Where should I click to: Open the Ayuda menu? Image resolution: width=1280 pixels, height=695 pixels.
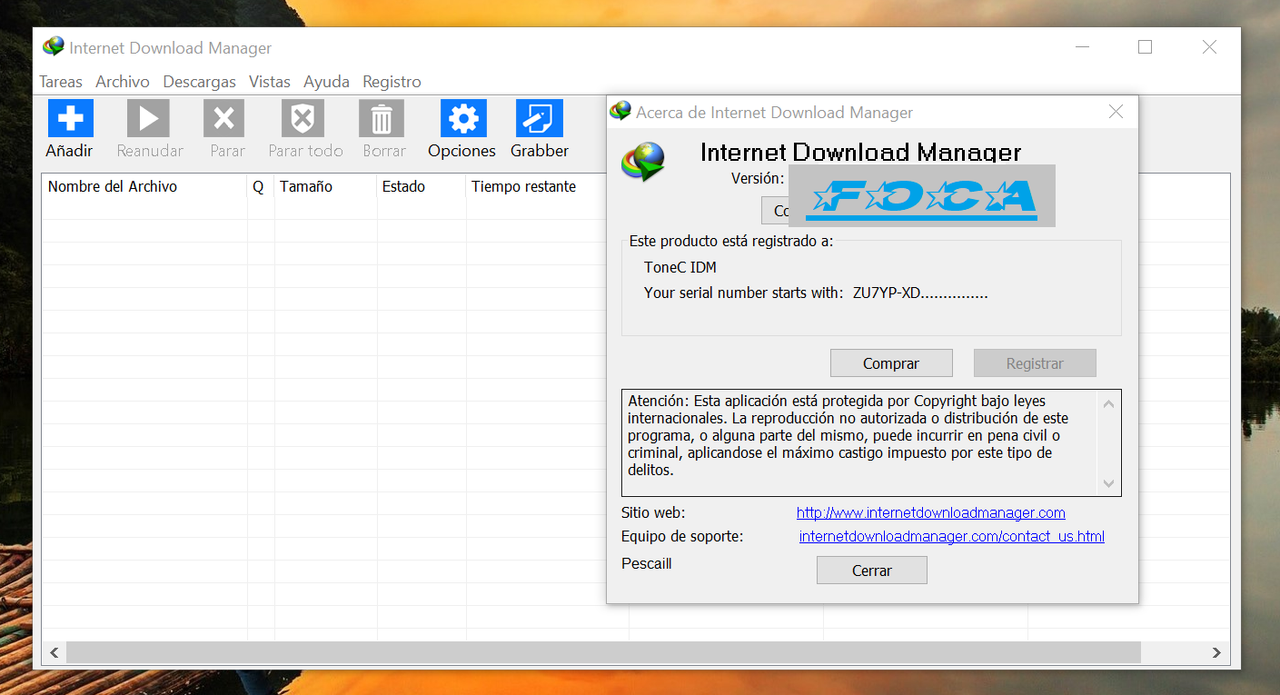(326, 82)
